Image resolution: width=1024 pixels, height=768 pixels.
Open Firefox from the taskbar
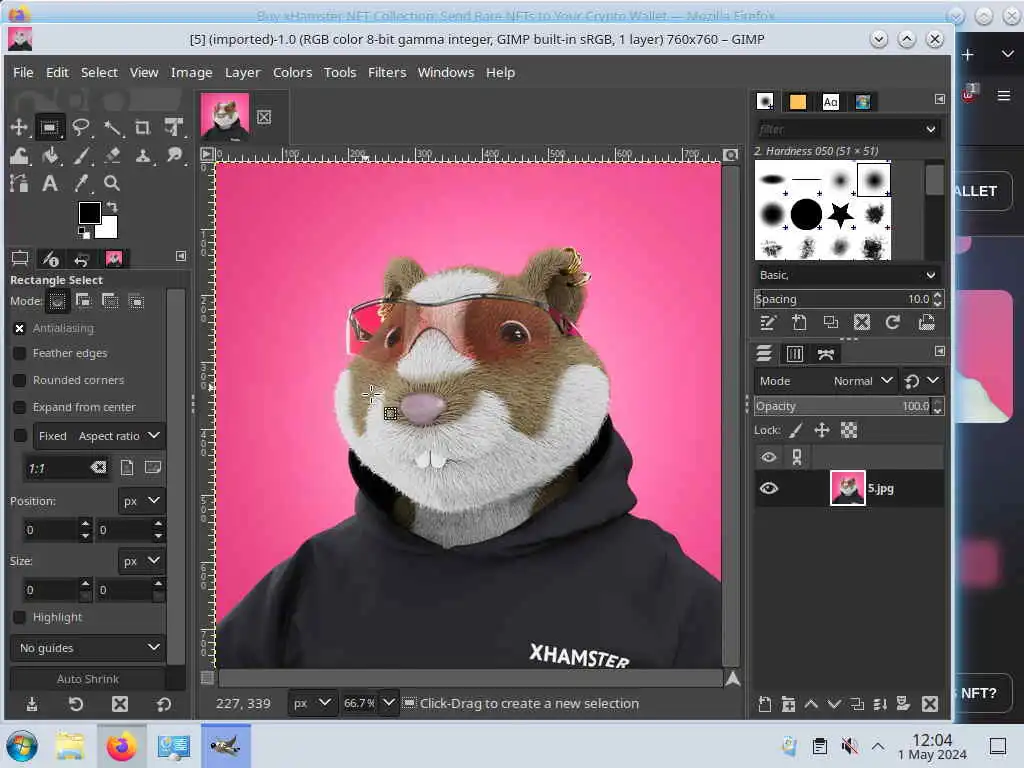(121, 746)
